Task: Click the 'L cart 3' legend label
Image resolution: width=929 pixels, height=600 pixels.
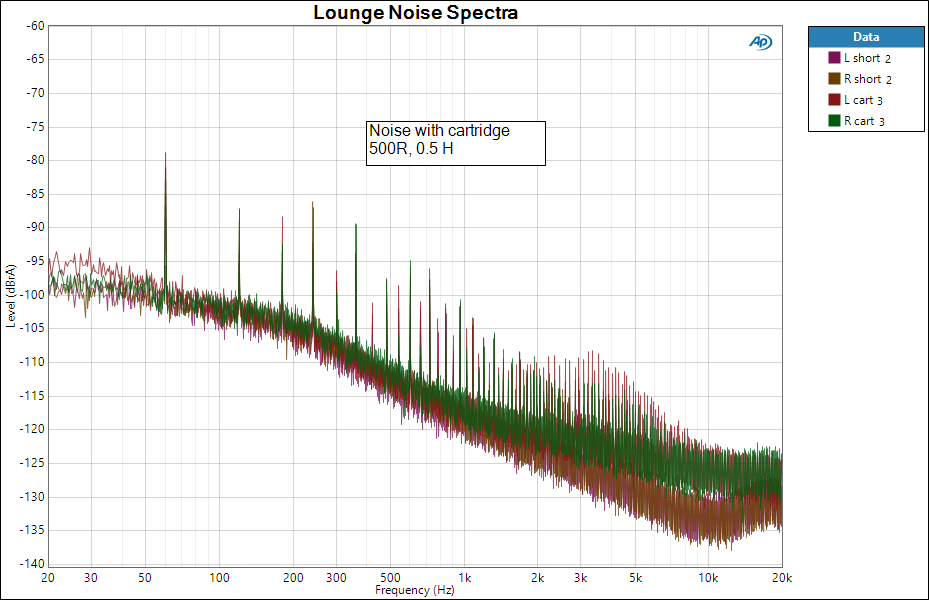Action: click(x=863, y=100)
